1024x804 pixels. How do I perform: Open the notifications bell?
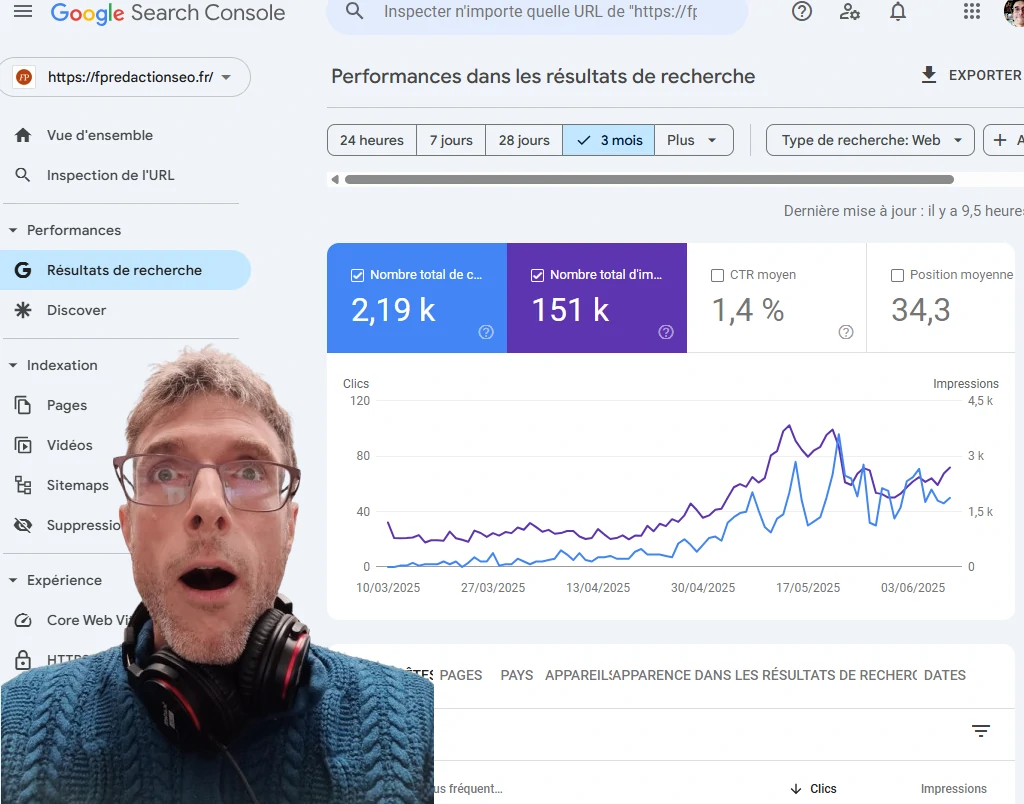click(x=899, y=11)
